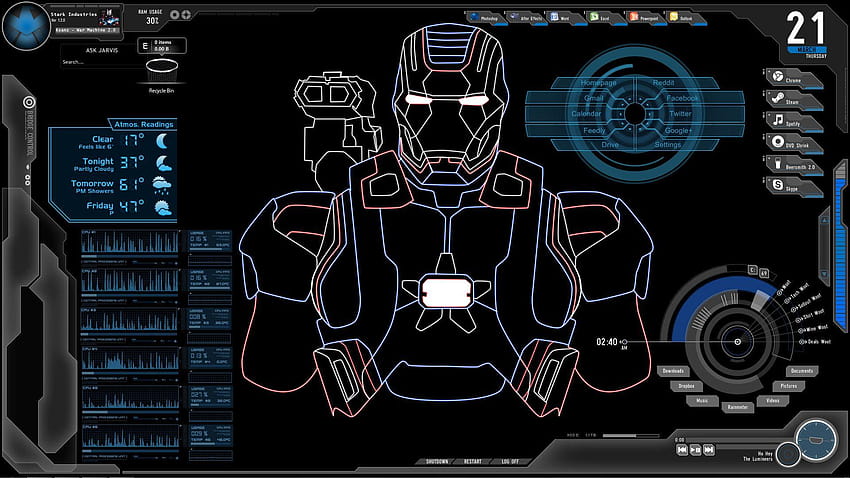
Task: Launch Beersmith 2.0 from the right launcher
Action: [x=793, y=165]
